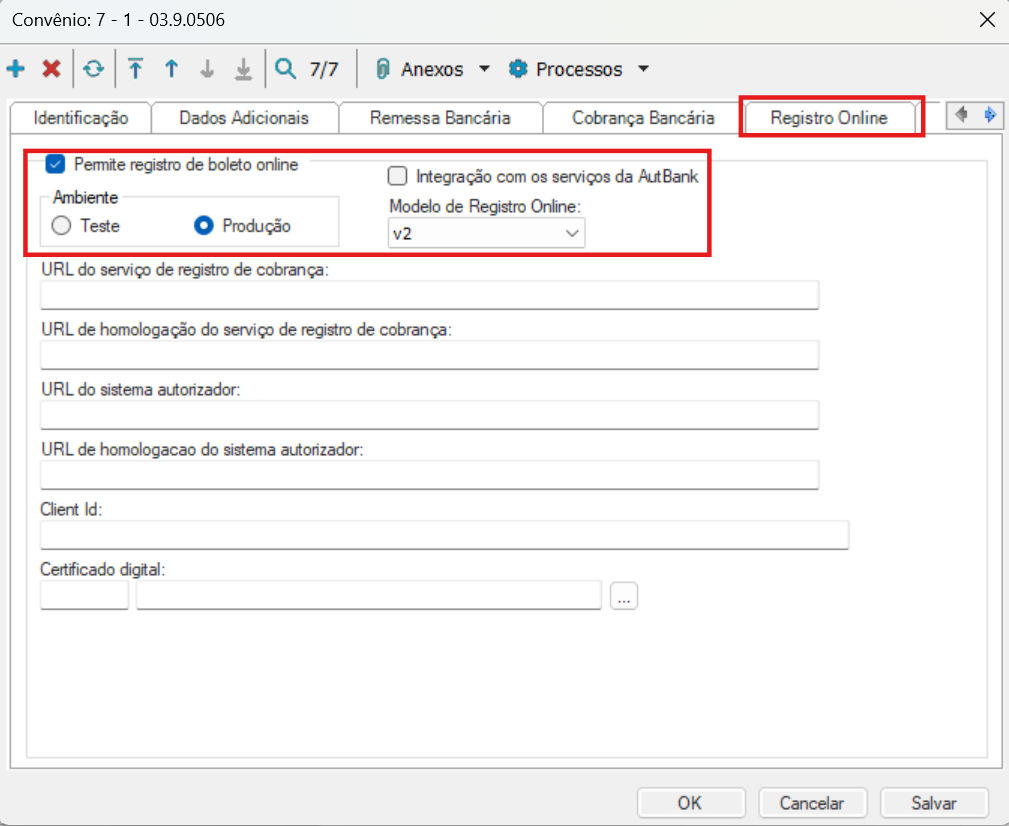Select the Teste environment radio button
1009x826 pixels.
click(61, 226)
